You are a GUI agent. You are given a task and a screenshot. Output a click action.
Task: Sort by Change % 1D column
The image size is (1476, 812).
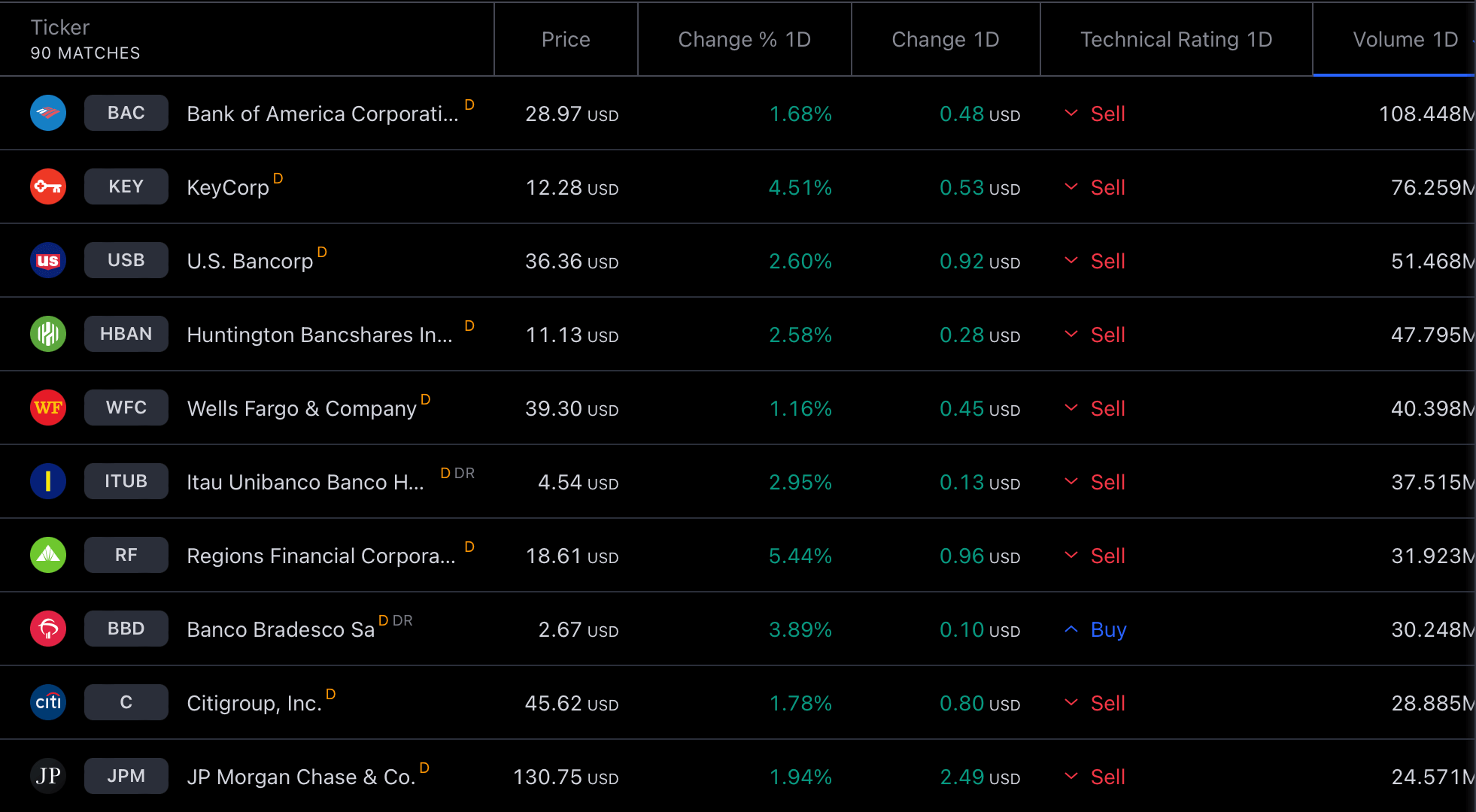pyautogui.click(x=744, y=39)
